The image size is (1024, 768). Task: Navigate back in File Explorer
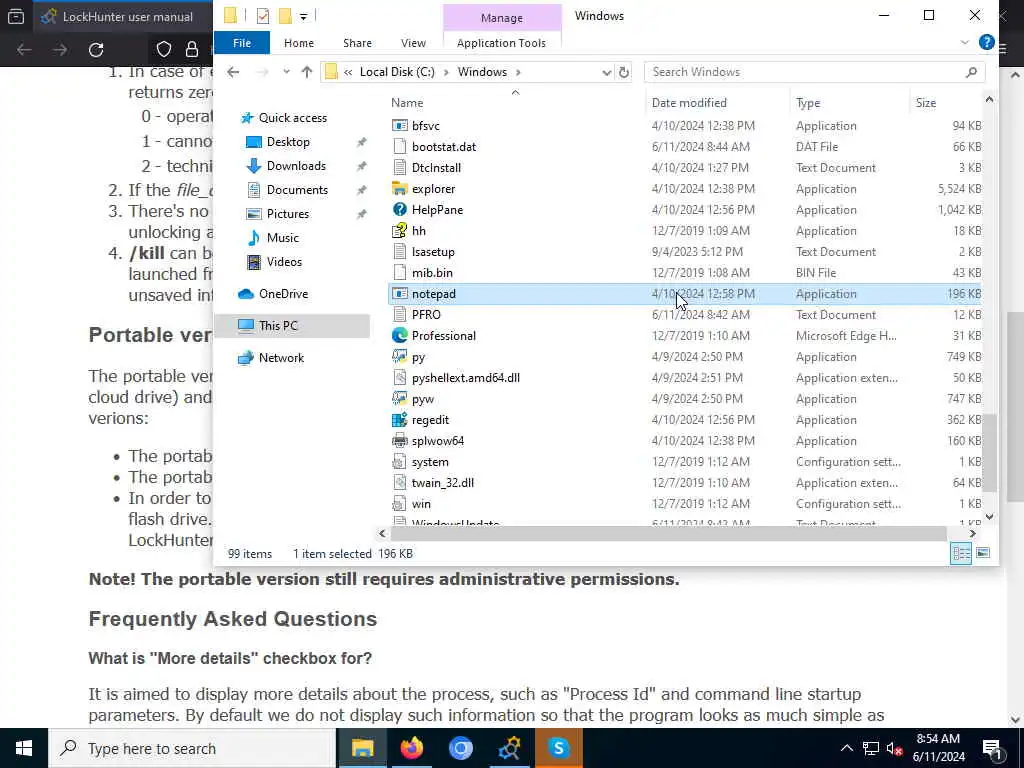233,72
